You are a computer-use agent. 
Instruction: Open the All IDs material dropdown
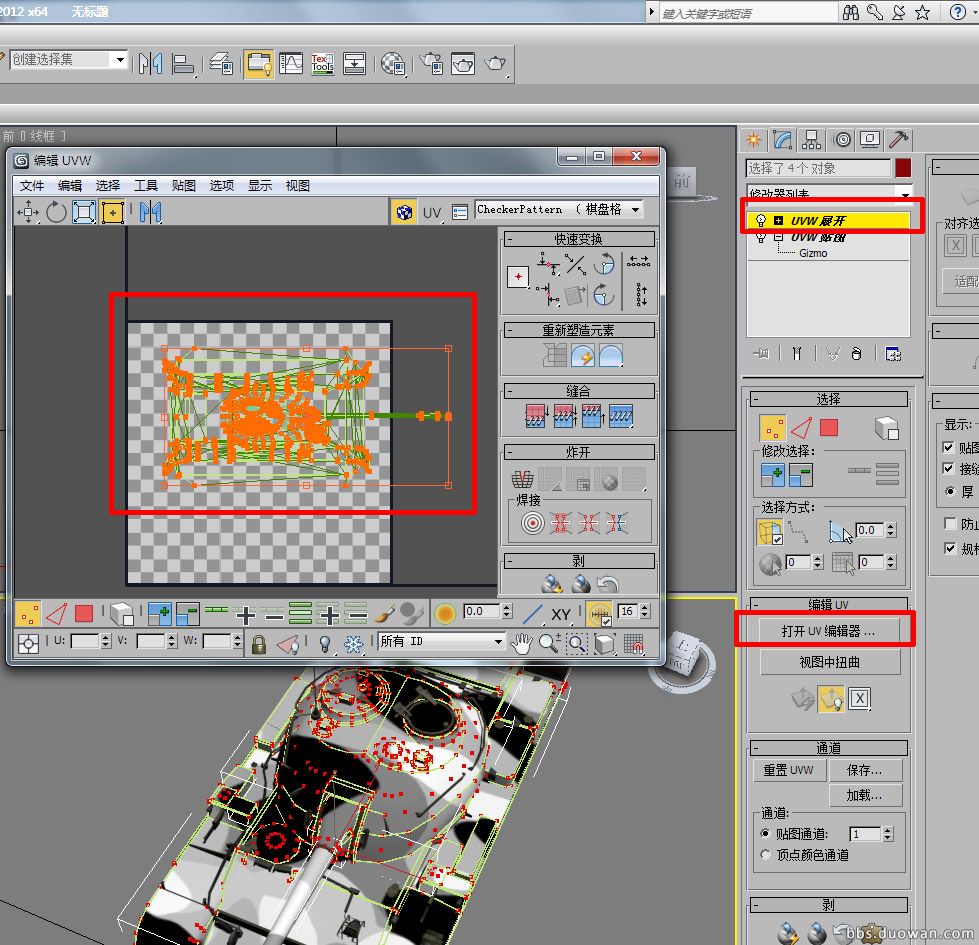coord(498,642)
